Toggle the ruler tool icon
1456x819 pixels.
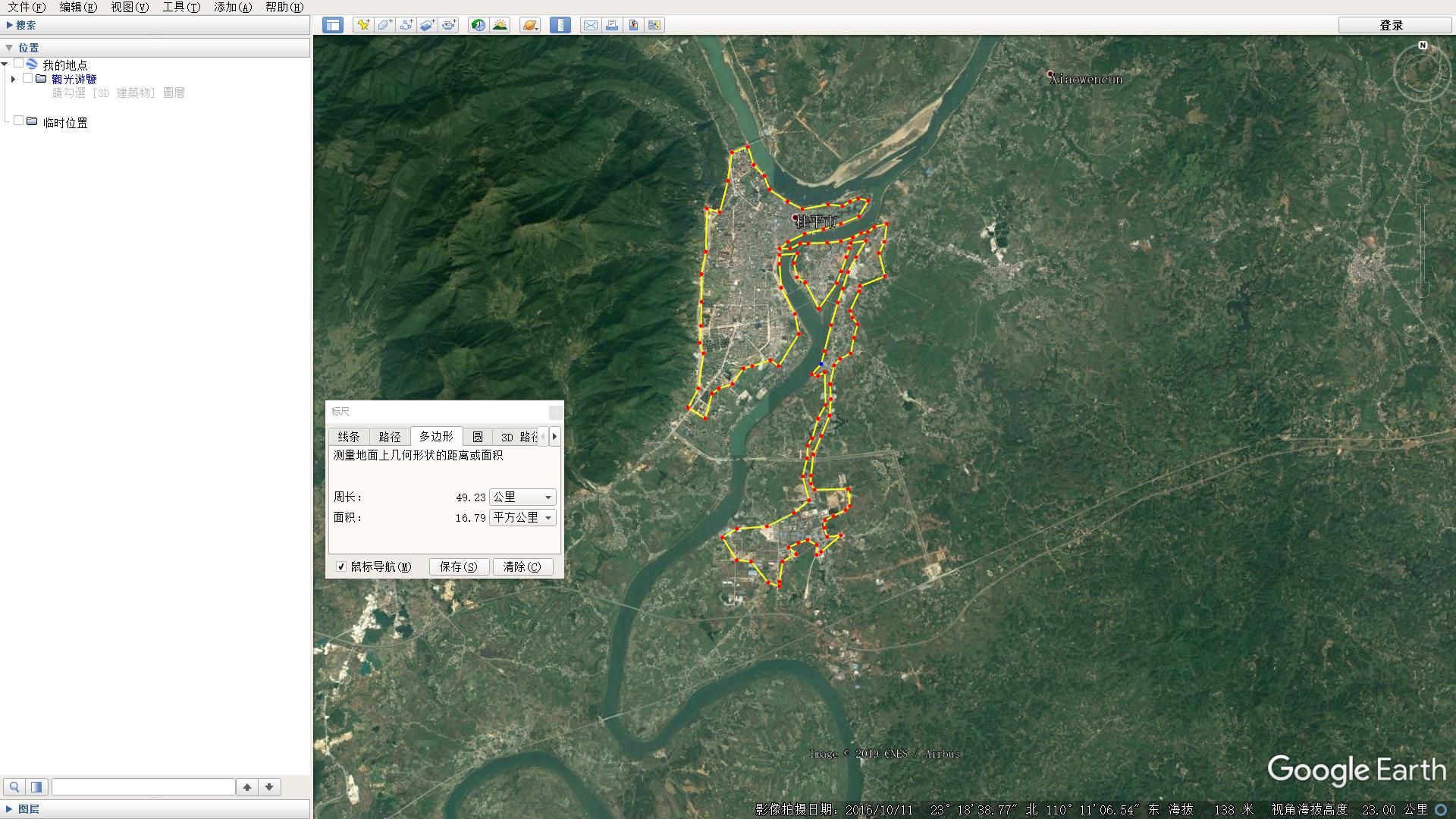[x=560, y=25]
